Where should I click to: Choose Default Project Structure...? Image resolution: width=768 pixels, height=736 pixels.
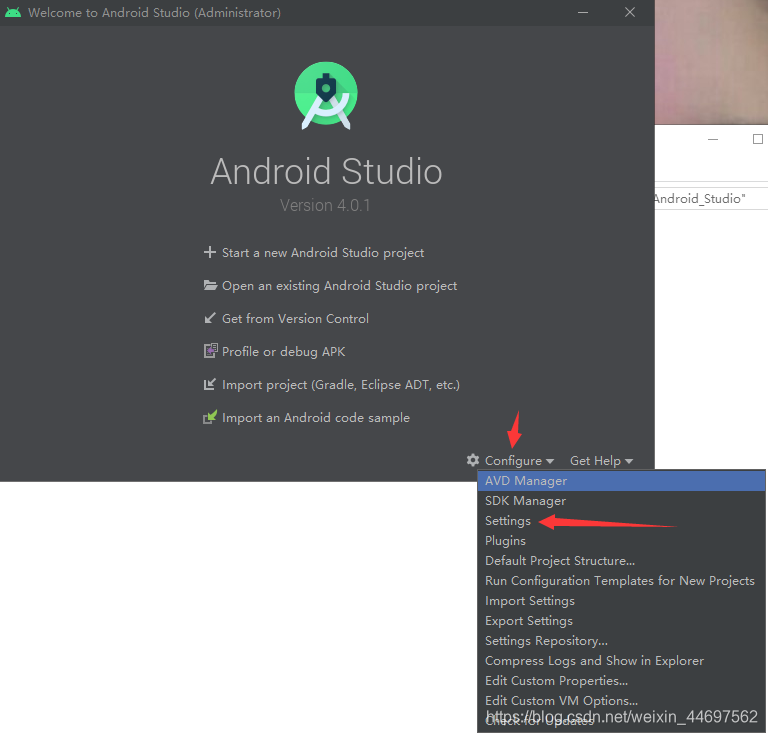click(x=621, y=561)
